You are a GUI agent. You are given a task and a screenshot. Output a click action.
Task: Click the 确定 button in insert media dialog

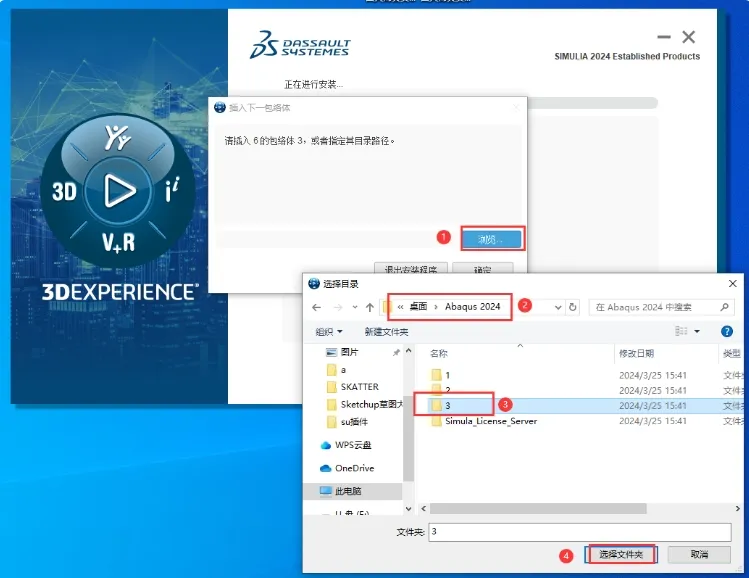(x=482, y=268)
